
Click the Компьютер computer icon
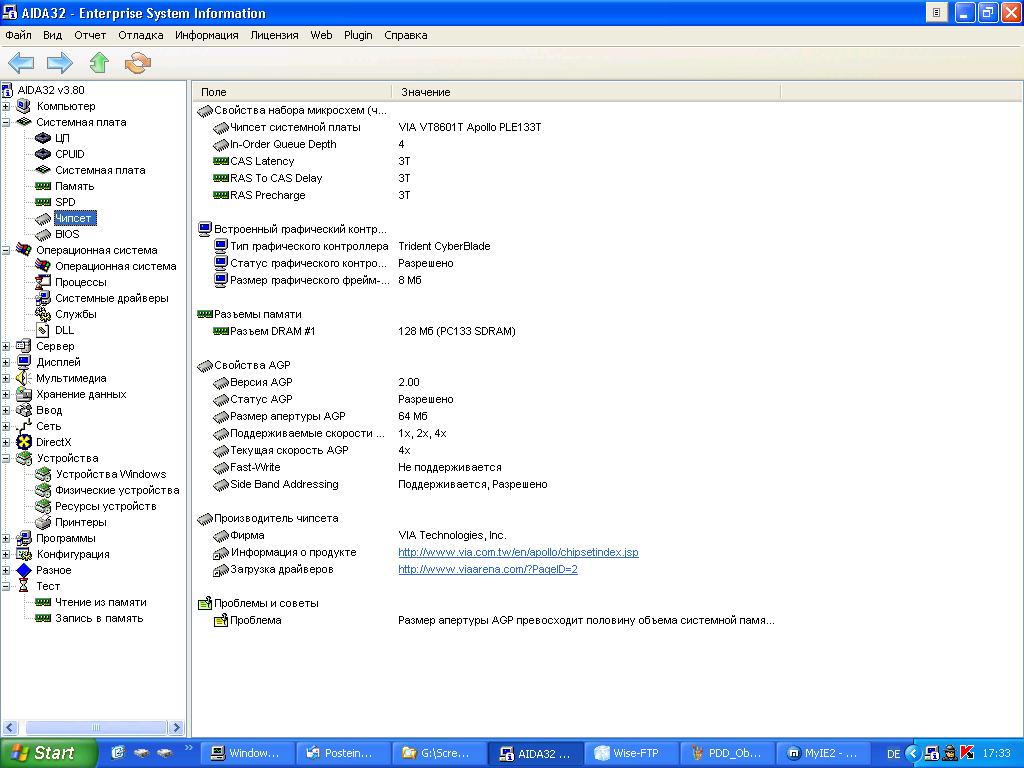point(24,106)
